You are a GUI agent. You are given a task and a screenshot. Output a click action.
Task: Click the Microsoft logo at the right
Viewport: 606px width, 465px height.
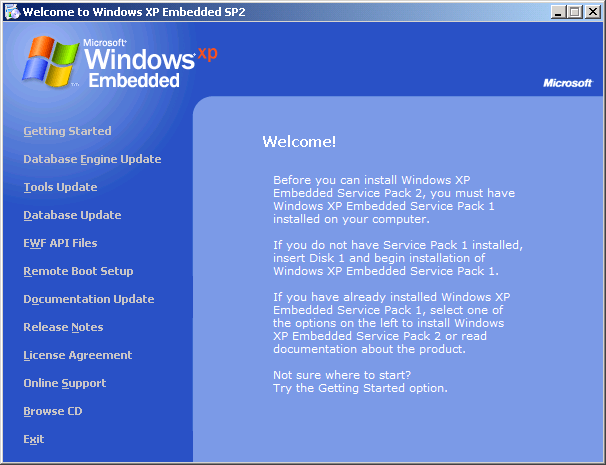click(567, 83)
